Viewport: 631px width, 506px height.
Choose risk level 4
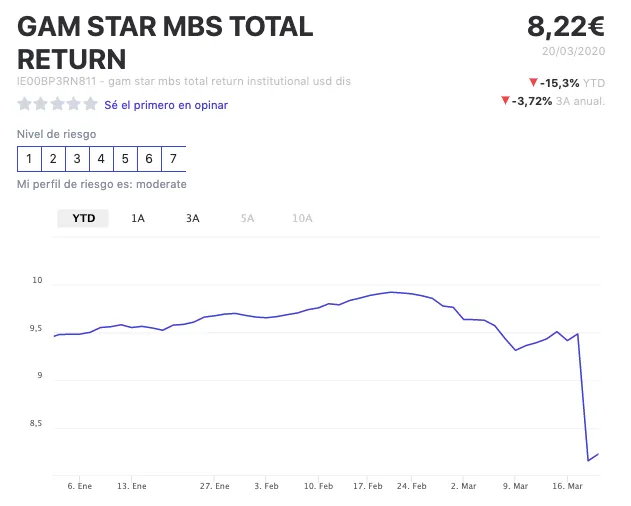(x=101, y=158)
